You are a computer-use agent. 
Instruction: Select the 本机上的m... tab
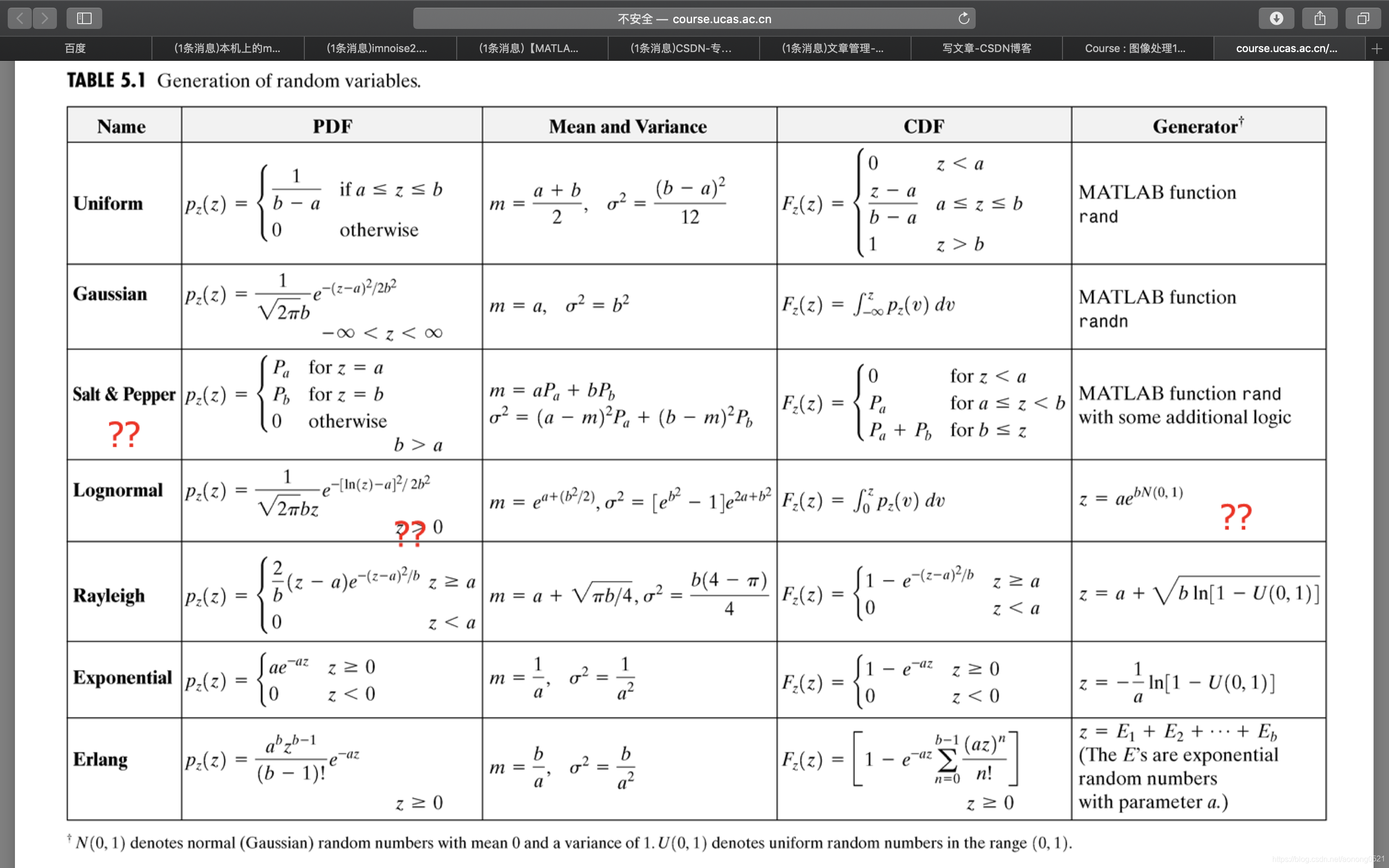(x=227, y=49)
